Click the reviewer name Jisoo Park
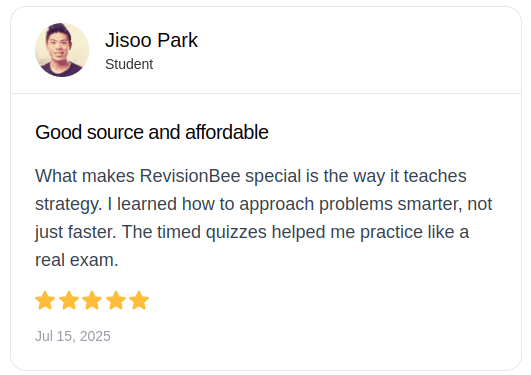531x375 pixels. click(151, 40)
